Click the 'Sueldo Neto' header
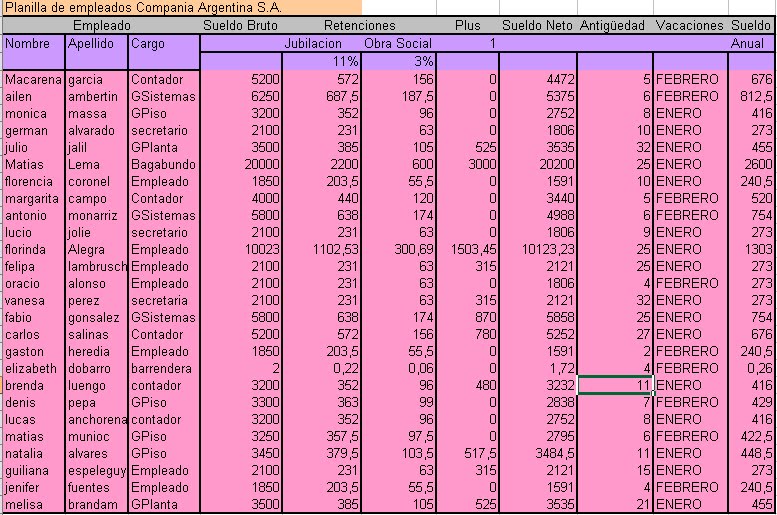The width and height of the screenshot is (777, 515). point(538,25)
